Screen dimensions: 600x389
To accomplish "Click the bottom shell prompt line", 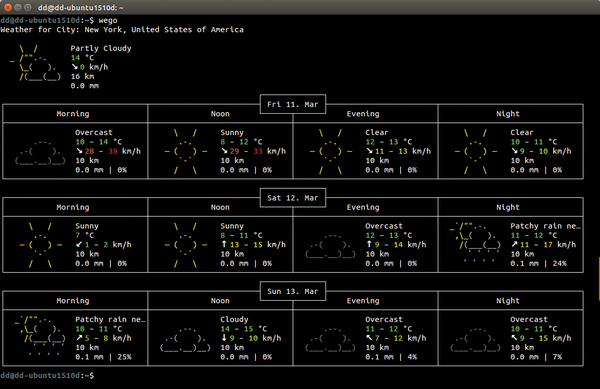I will pyautogui.click(x=47, y=376).
